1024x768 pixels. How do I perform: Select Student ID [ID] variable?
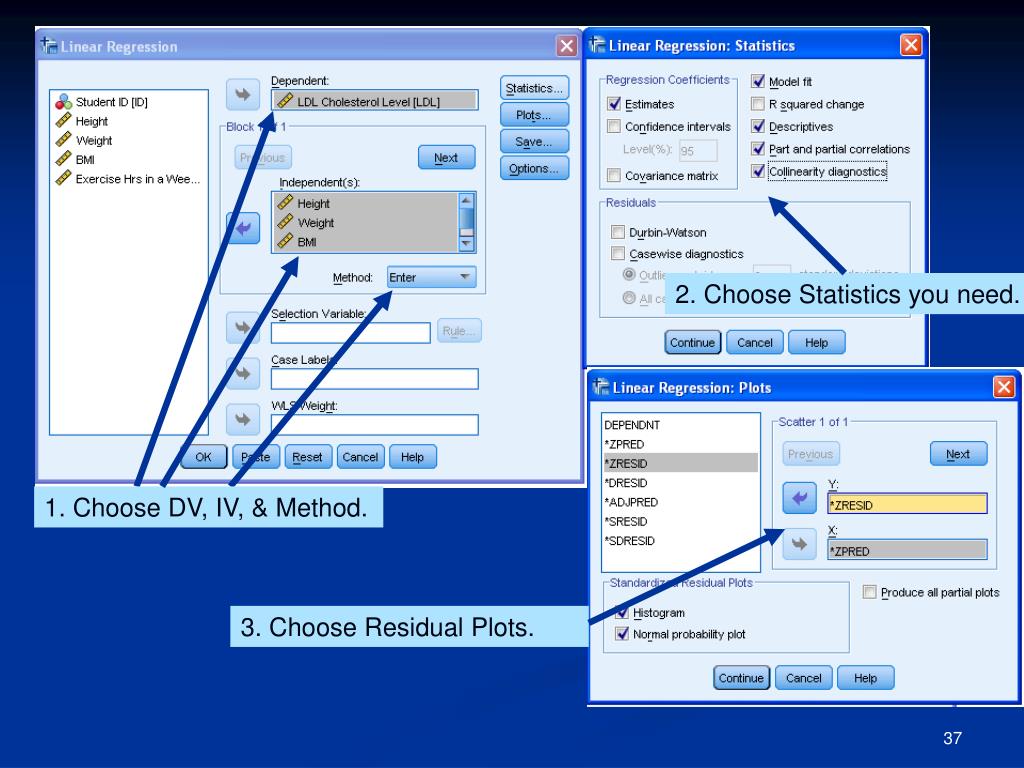tap(102, 102)
